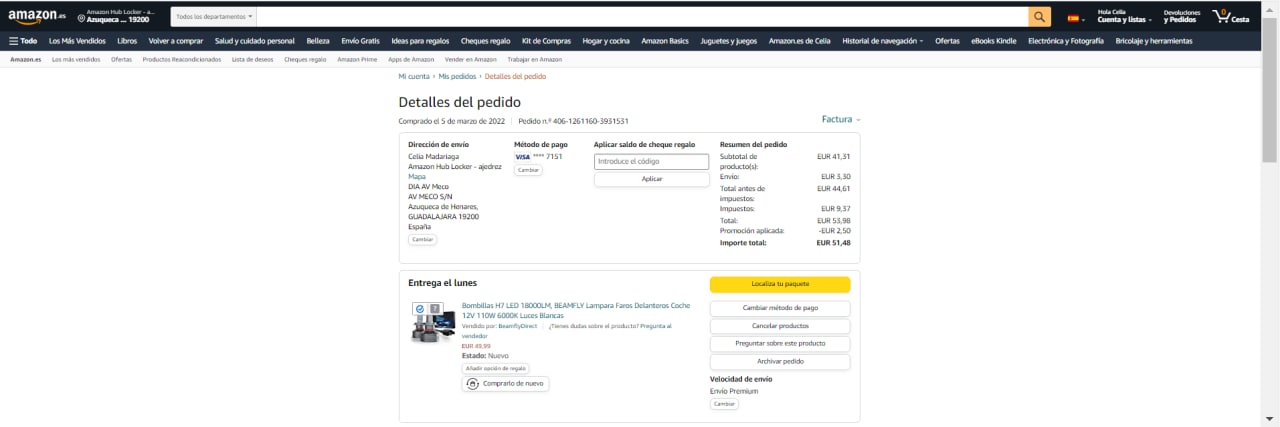Select Los Más Vendidos in navigation bar
The height and width of the screenshot is (427, 1280).
(77, 41)
